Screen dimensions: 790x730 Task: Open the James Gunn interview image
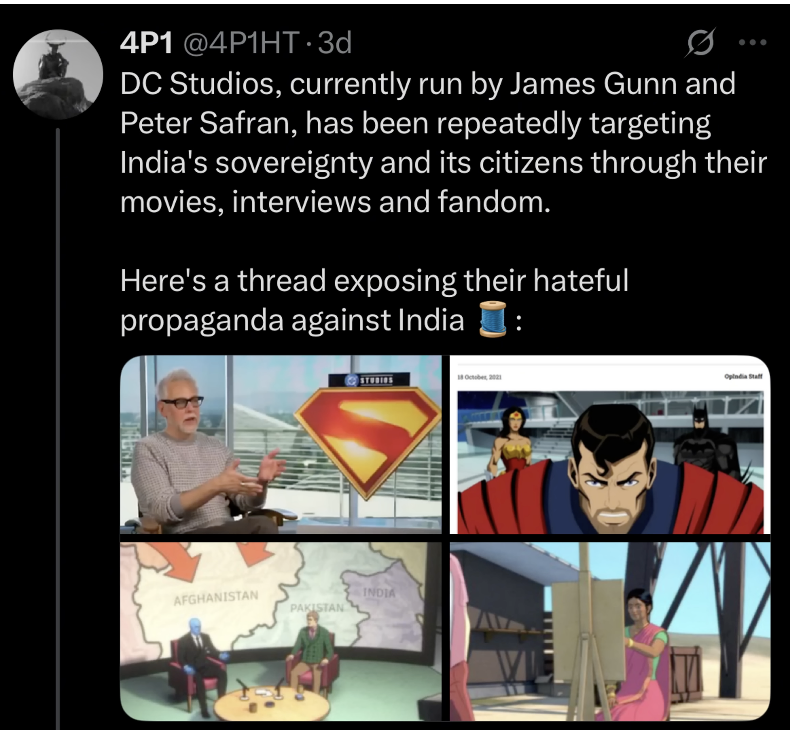[281, 445]
